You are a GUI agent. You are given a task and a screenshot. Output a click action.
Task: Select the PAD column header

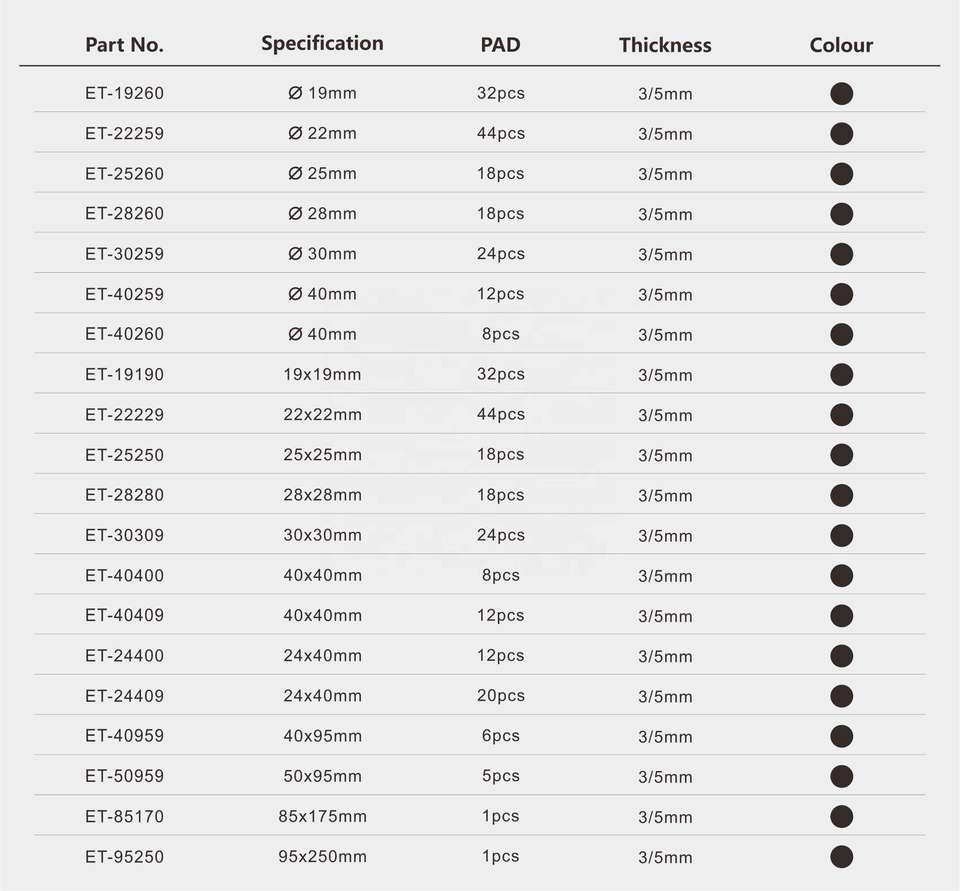(500, 45)
